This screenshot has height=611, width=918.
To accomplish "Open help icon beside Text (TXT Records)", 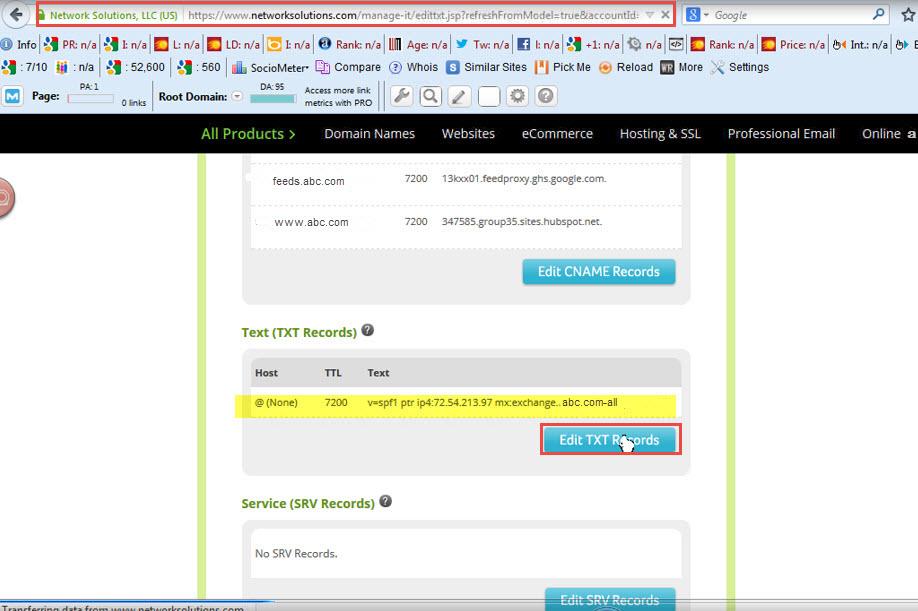I will pos(367,330).
